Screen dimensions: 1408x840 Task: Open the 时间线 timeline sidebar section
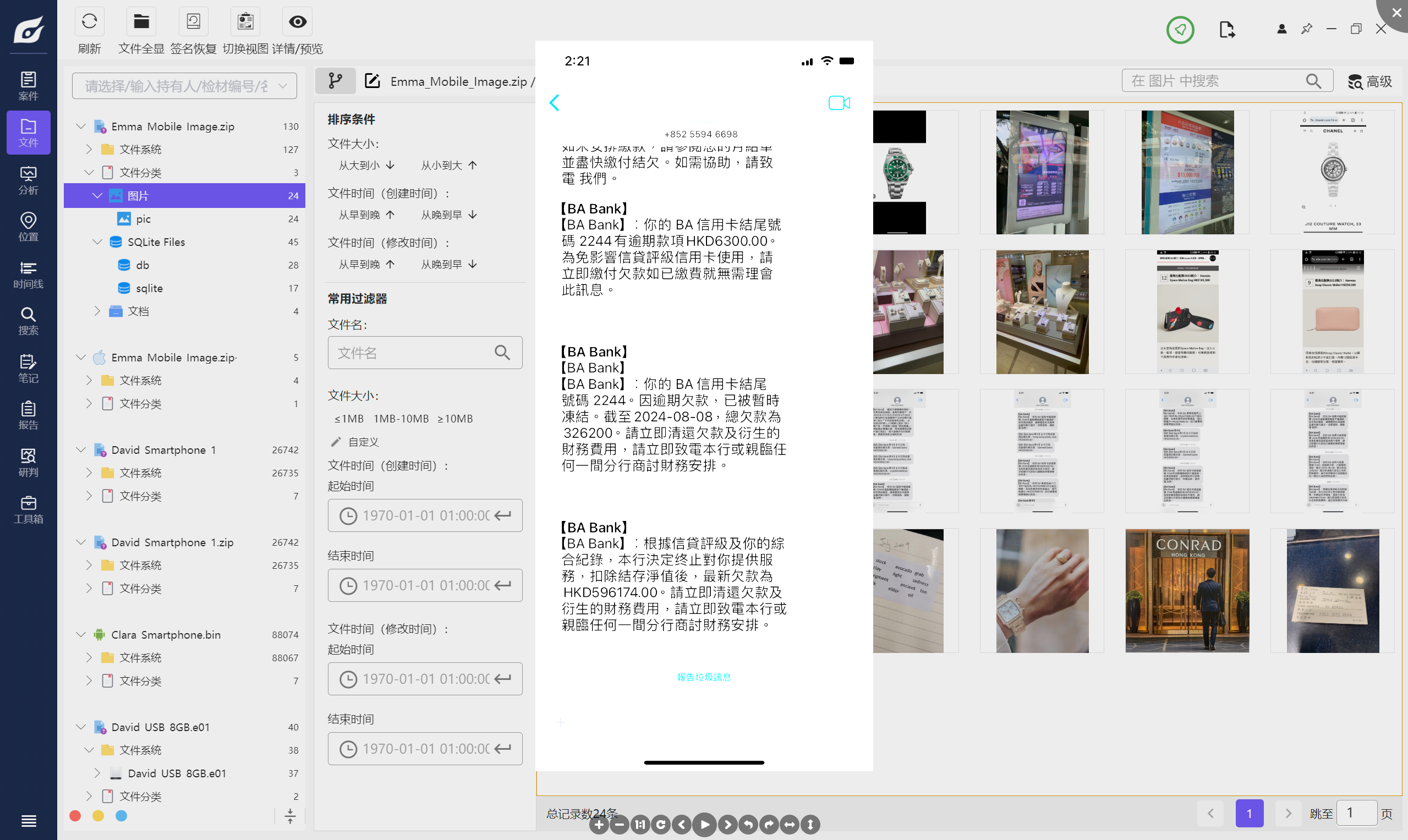click(28, 274)
